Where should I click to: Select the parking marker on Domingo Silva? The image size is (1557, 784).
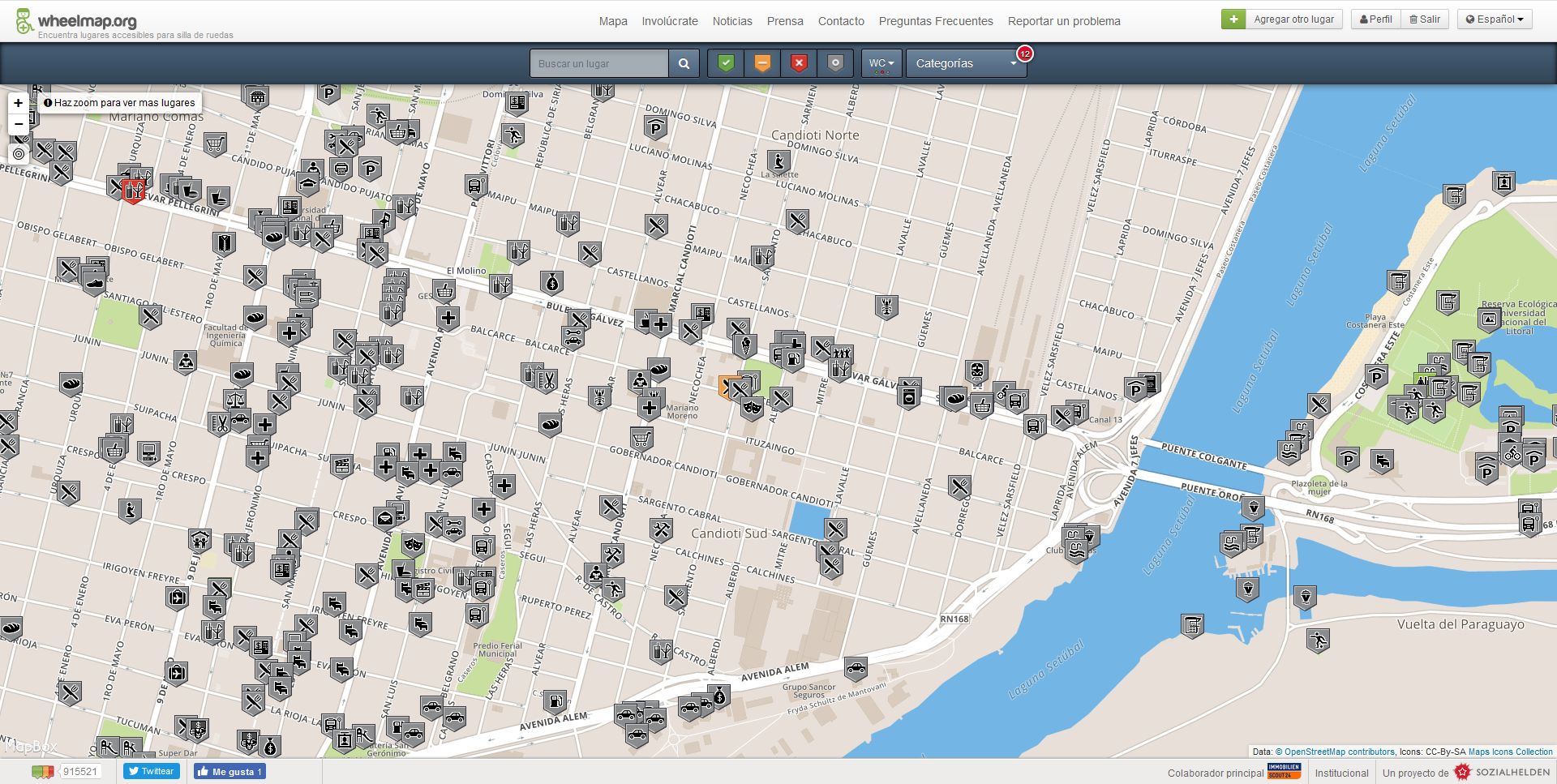[655, 128]
